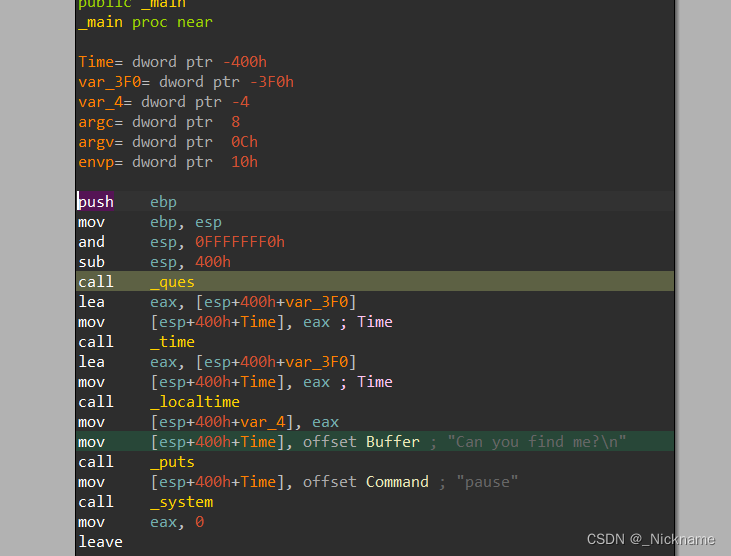This screenshot has height=556, width=731.
Task: Click first 'mov [esp+400h+Time], eax' line above _time
Action: 235,322
